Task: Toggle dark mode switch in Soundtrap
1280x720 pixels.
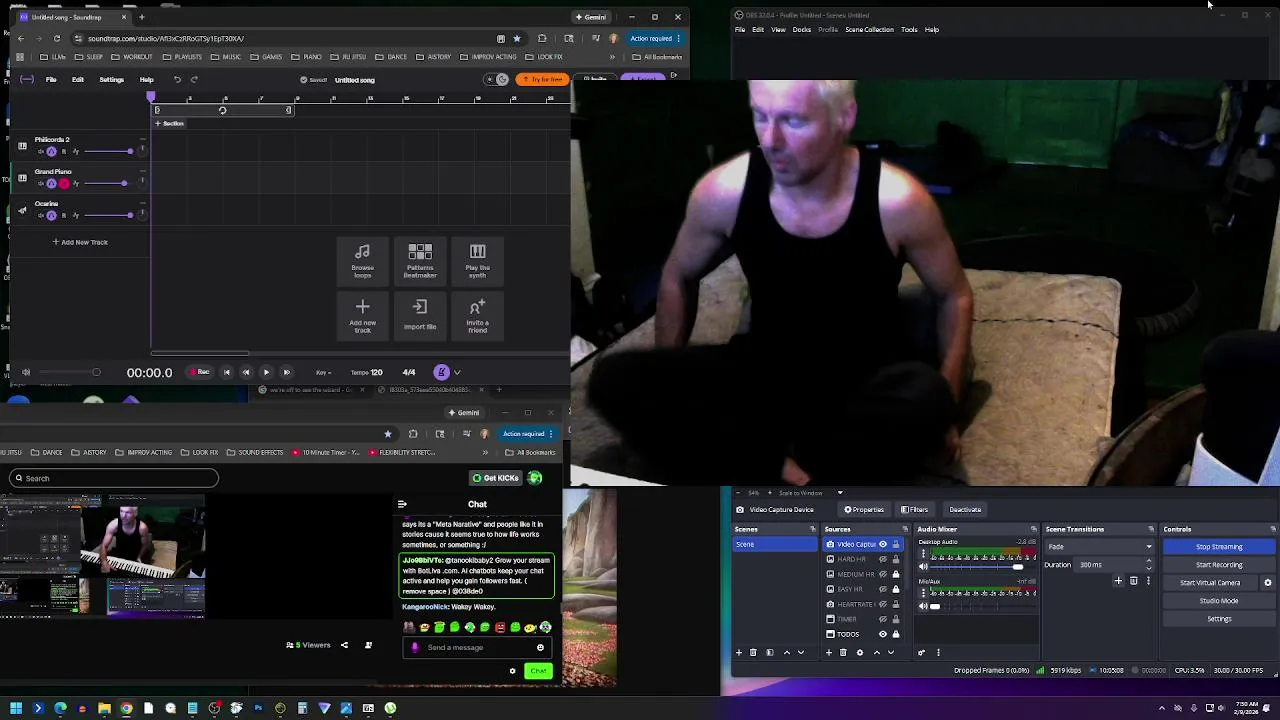Action: 497,80
